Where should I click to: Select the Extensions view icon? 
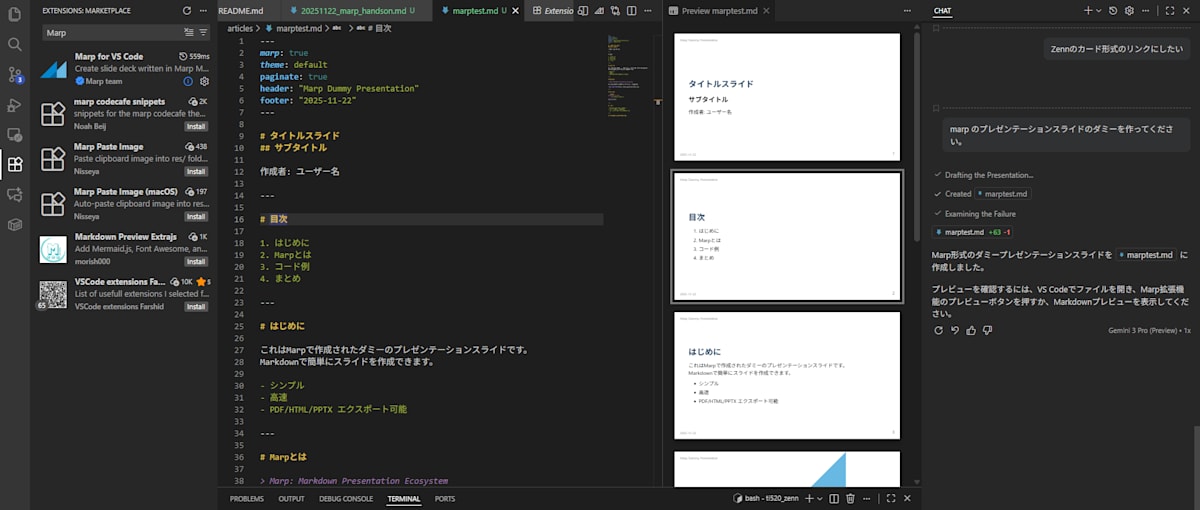click(14, 165)
